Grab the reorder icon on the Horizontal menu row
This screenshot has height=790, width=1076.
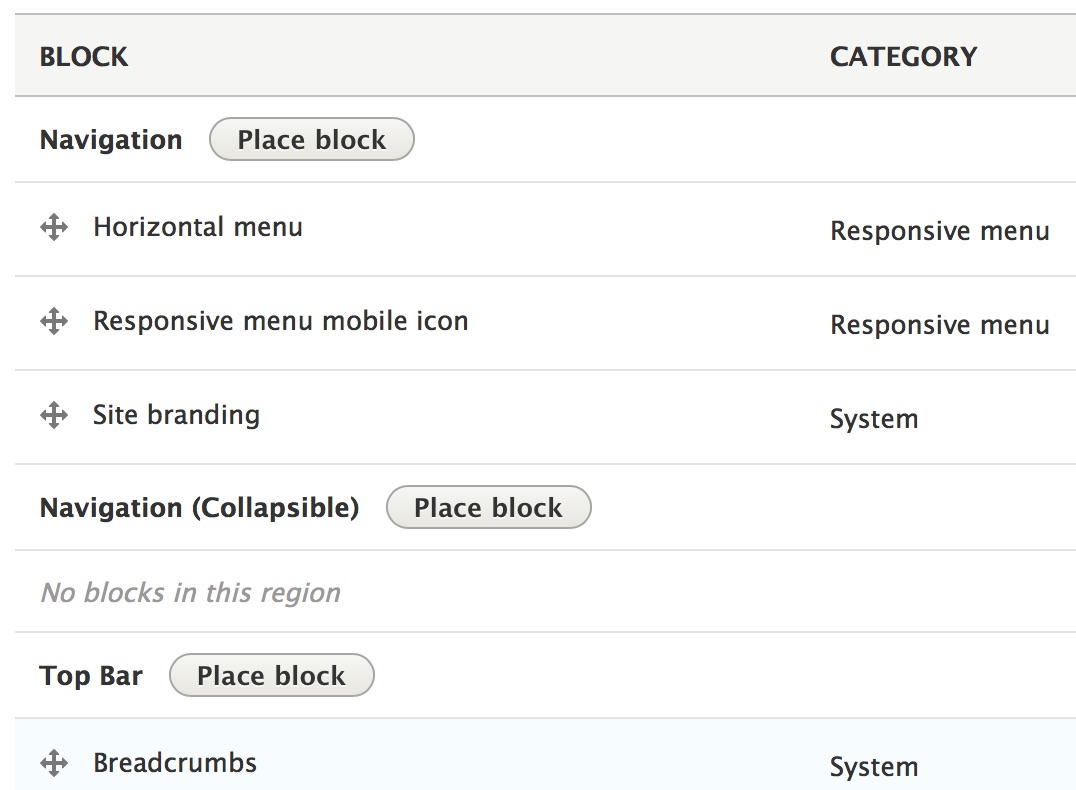pos(52,227)
